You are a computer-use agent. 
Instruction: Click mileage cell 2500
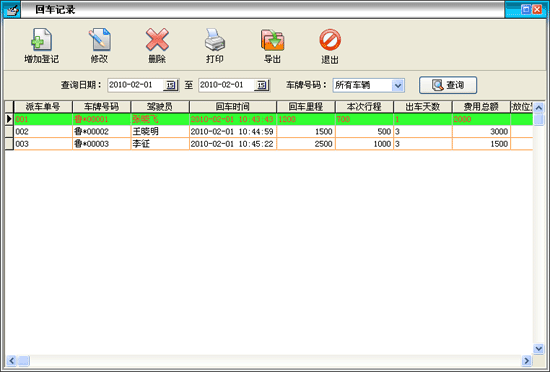pyautogui.click(x=306, y=144)
